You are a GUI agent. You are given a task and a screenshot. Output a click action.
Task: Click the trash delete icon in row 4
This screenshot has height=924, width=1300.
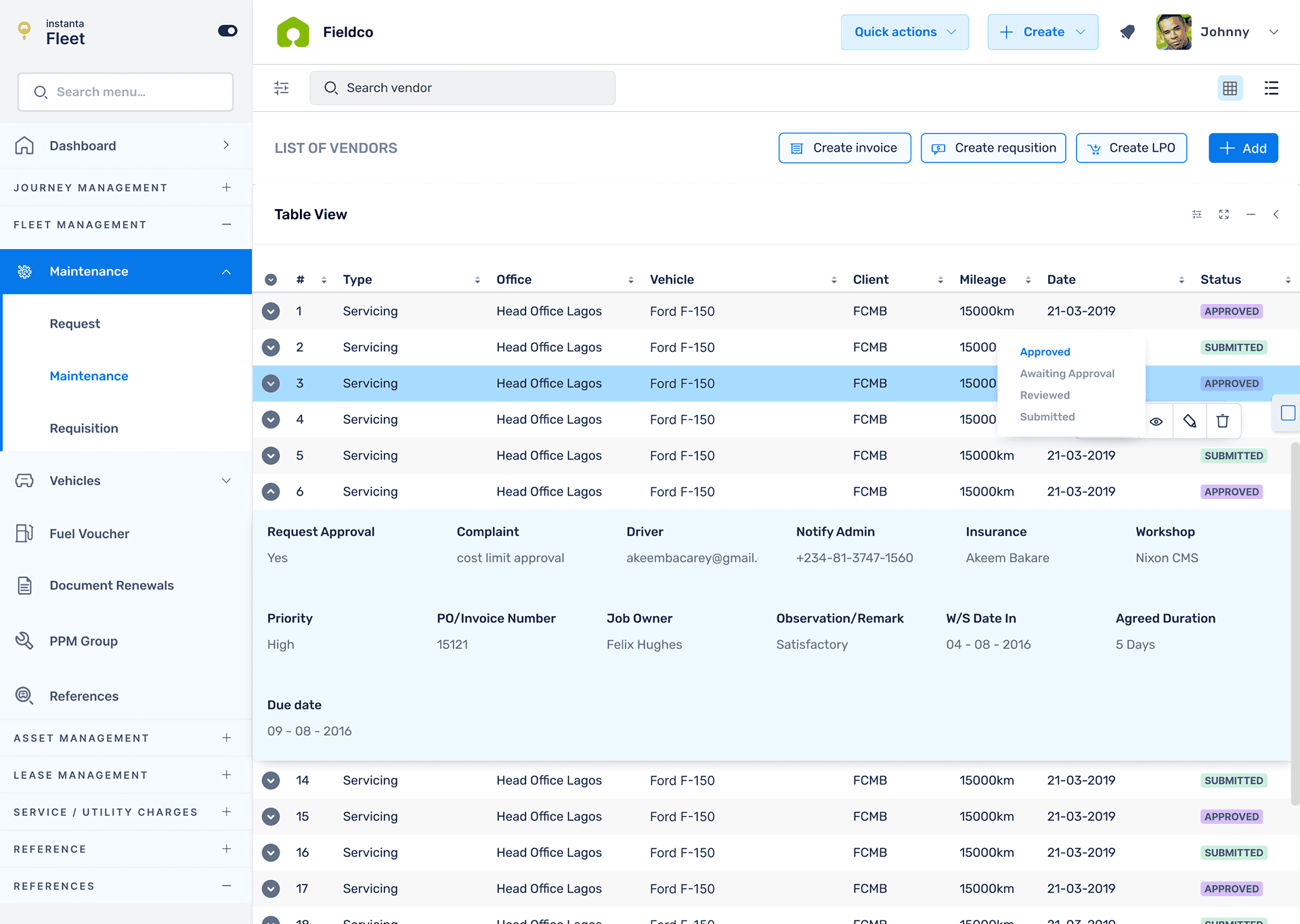(1222, 421)
